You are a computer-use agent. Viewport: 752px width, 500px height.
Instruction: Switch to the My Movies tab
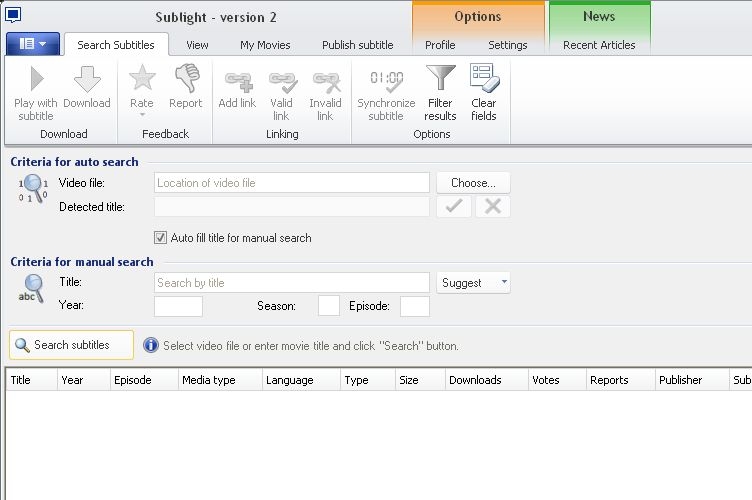265,45
